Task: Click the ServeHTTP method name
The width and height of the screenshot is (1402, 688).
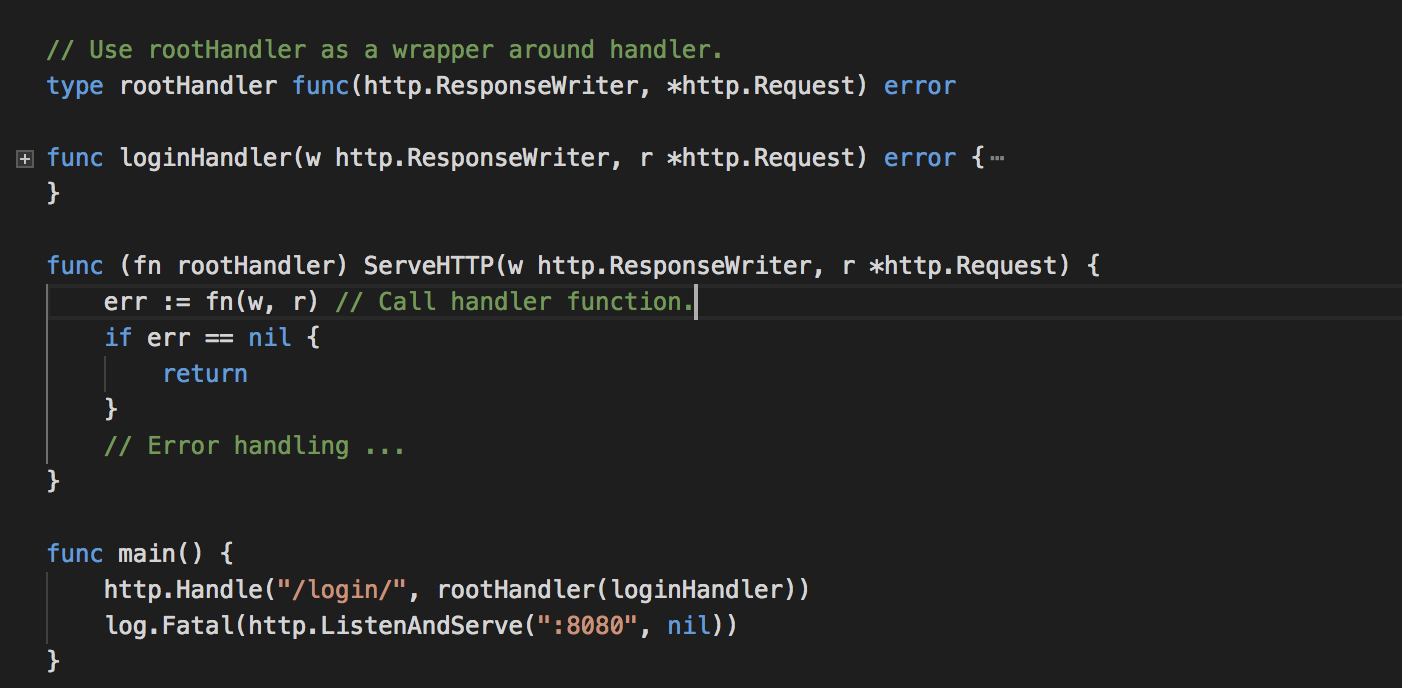Action: click(428, 266)
